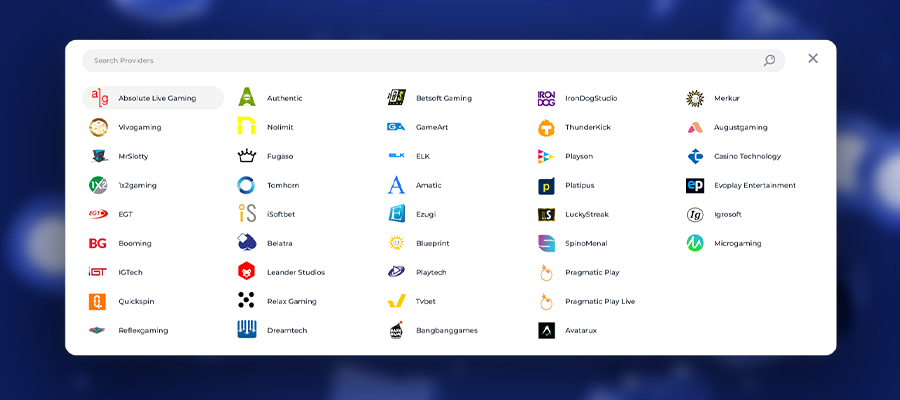Click the SpinoMenal gradient logo
Image resolution: width=900 pixels, height=400 pixels.
tap(546, 243)
